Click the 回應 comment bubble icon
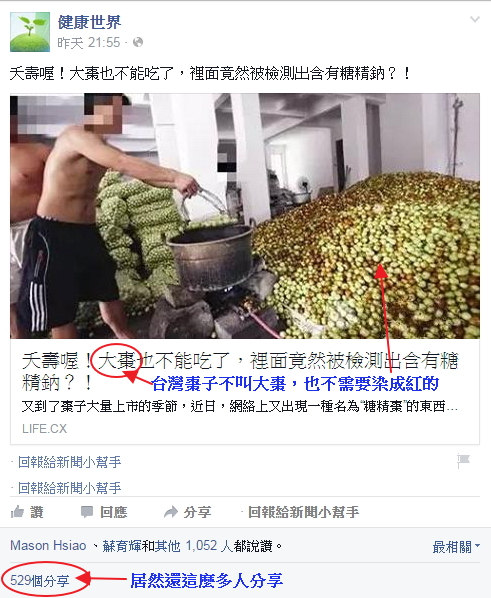The width and height of the screenshot is (491, 598). pos(87,512)
